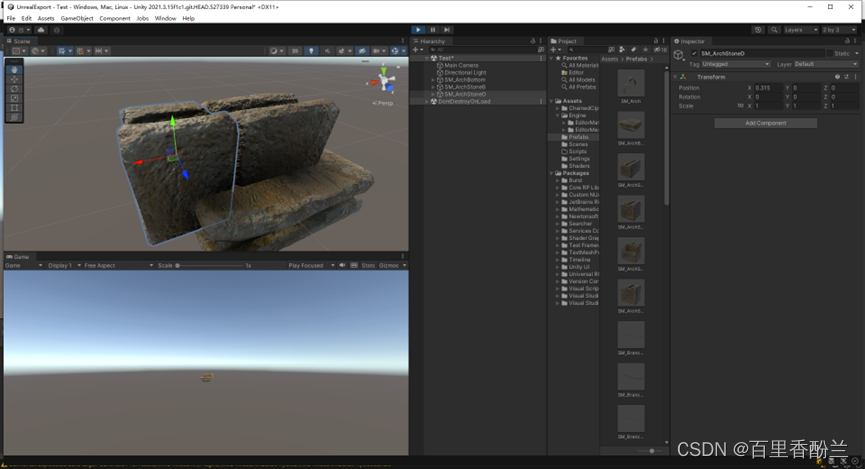
Task: Open the Tag dropdown showing Untagged
Action: [x=736, y=64]
